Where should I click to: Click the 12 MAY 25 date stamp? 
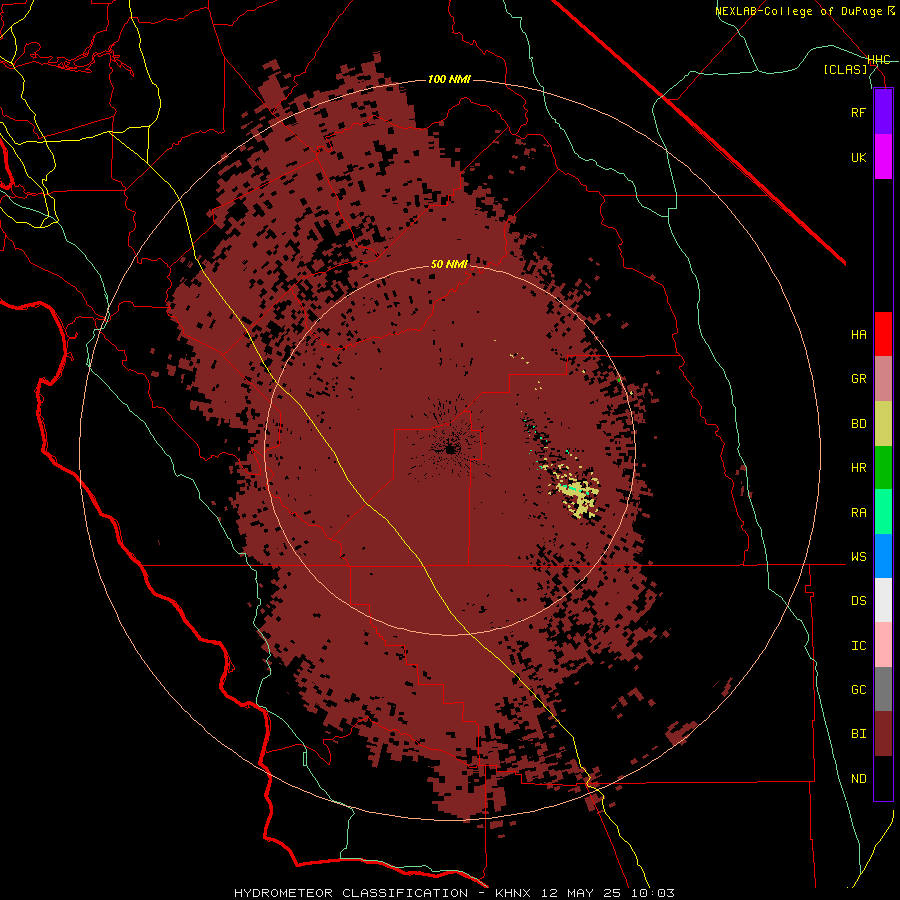[x=581, y=893]
